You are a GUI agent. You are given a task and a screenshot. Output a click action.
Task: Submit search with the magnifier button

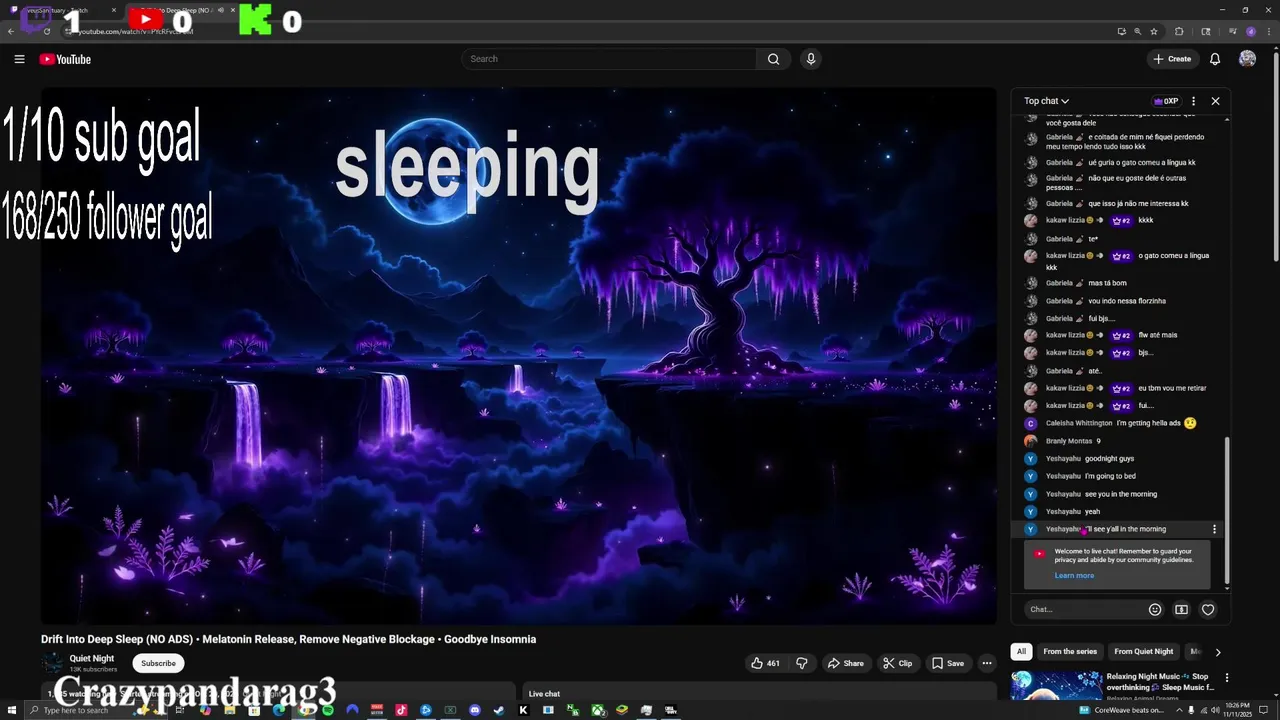coord(773,59)
